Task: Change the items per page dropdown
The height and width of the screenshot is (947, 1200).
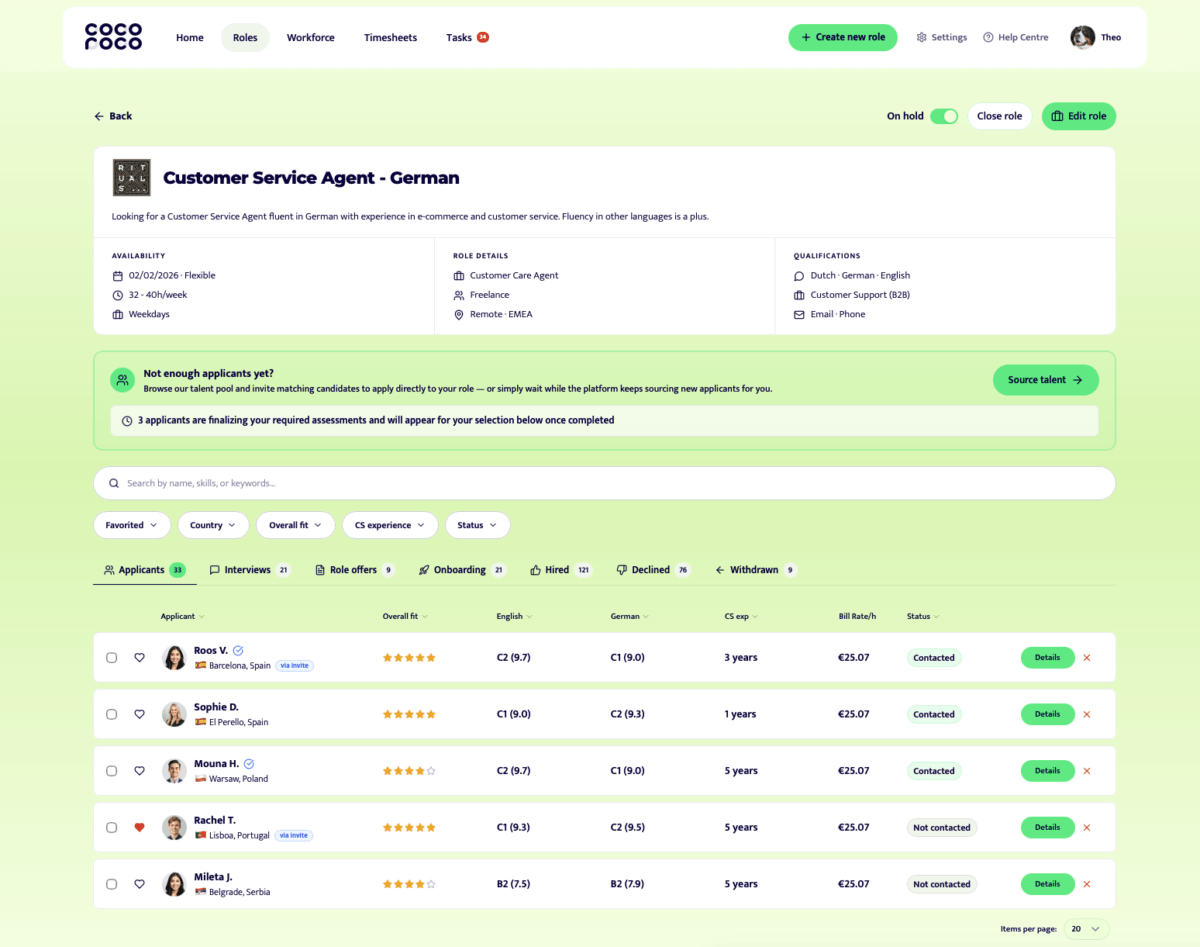Action: coord(1085,929)
